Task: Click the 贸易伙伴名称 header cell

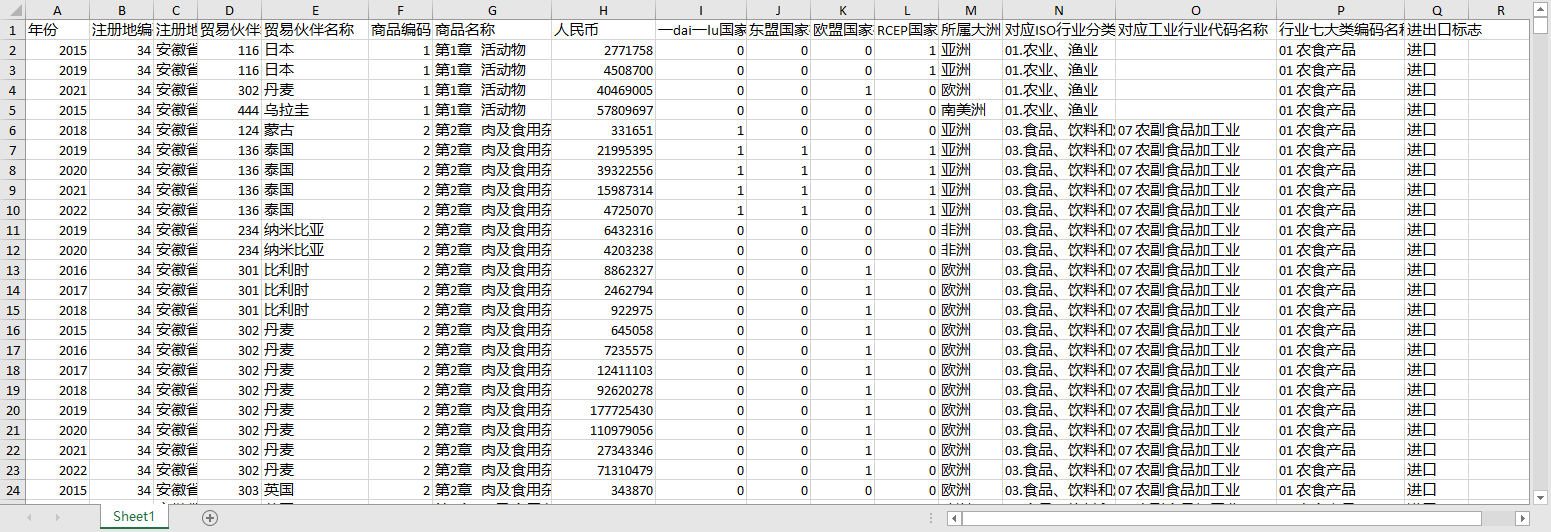Action: point(315,30)
